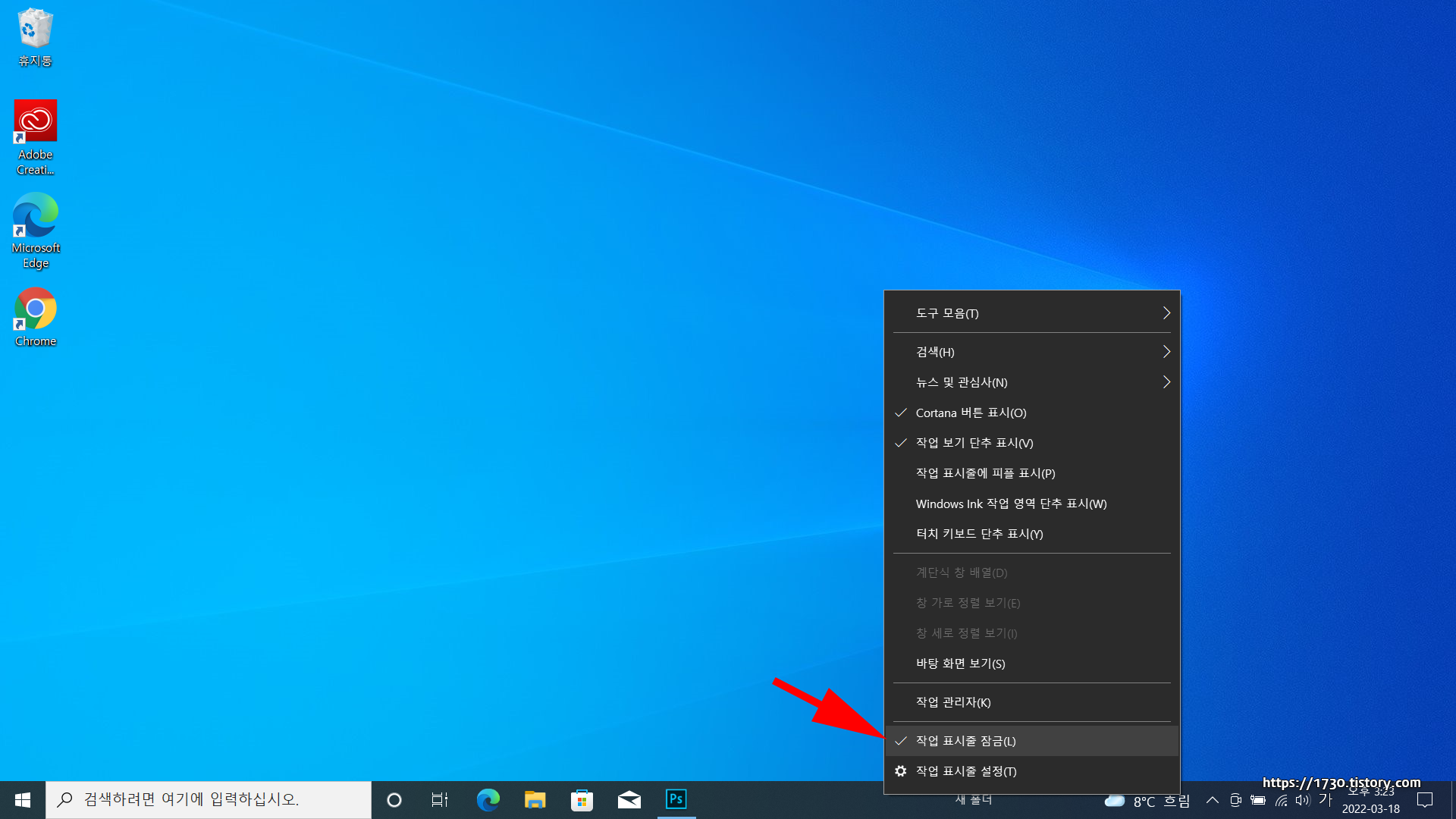Select '작업 관리자' from context menu
The image size is (1456, 819).
952,702
